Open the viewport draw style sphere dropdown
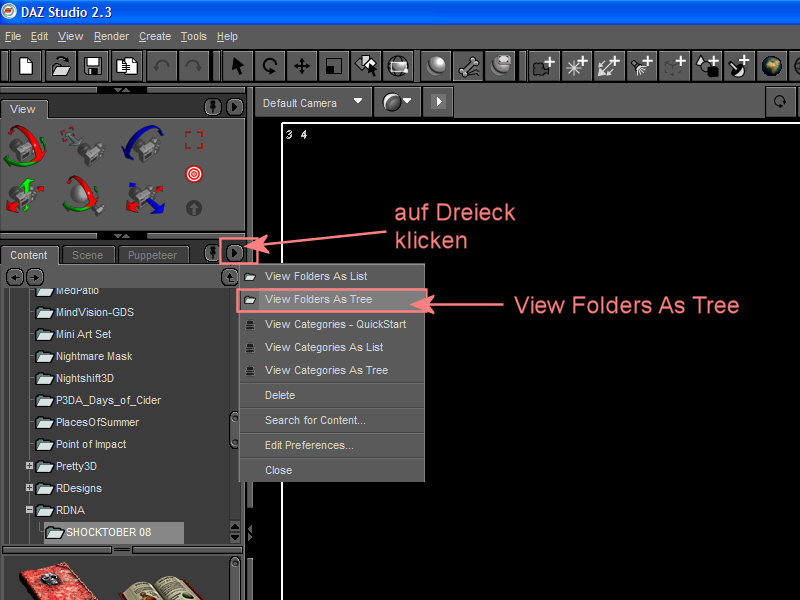This screenshot has height=600, width=800. [397, 102]
